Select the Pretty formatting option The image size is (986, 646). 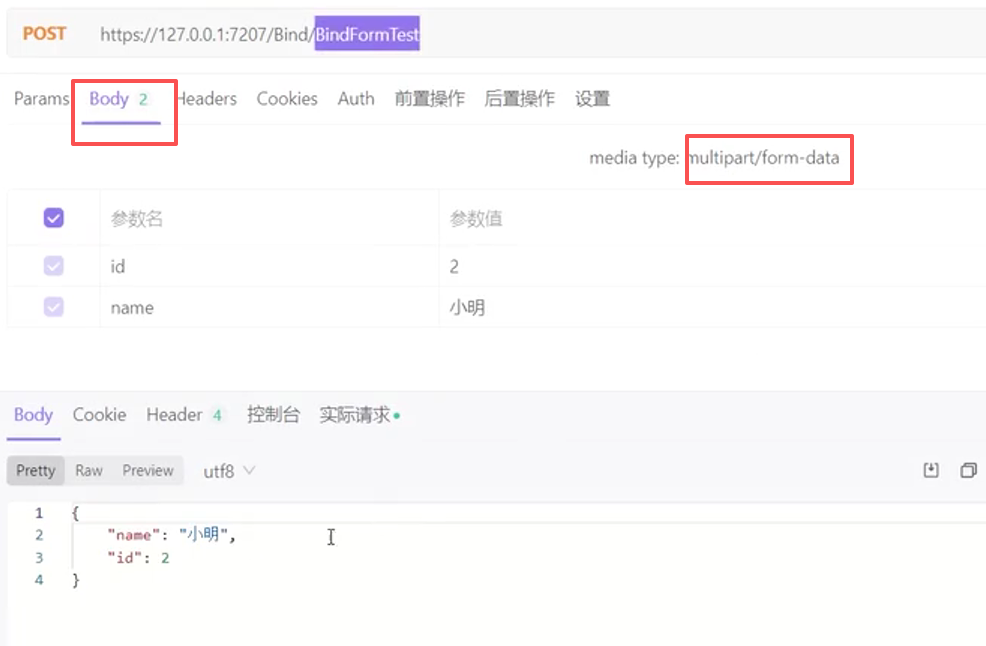point(35,470)
